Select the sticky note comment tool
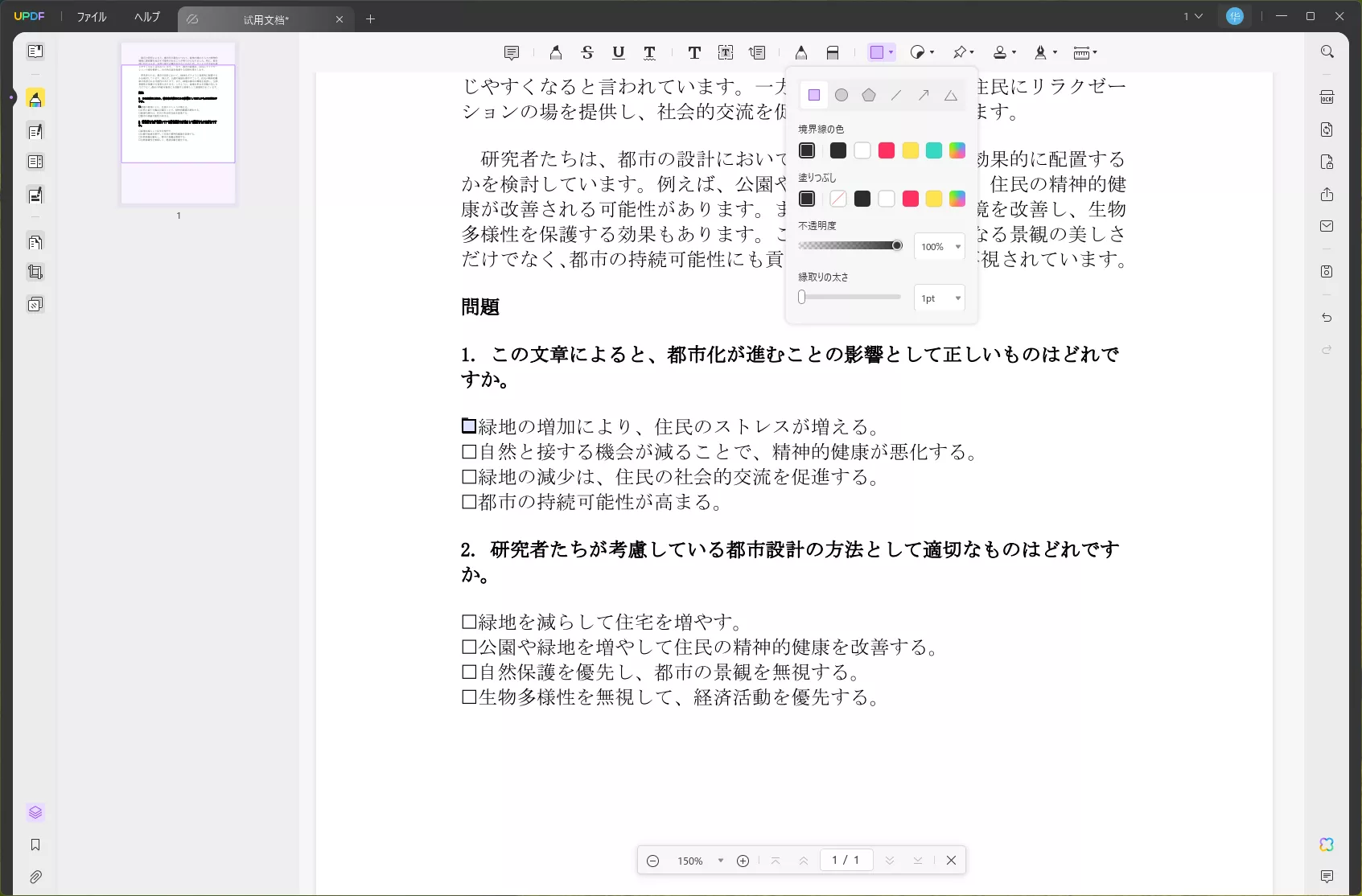The width and height of the screenshot is (1362, 896). click(512, 53)
